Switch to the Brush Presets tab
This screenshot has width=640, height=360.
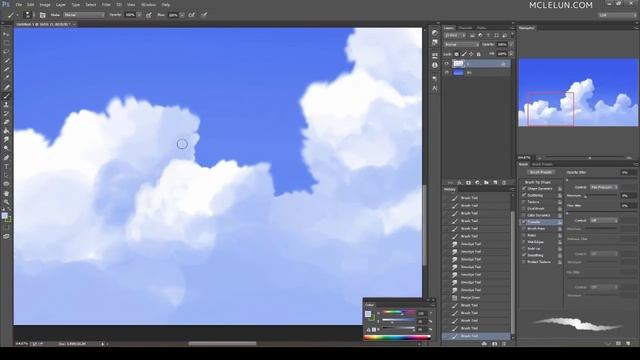[542, 164]
